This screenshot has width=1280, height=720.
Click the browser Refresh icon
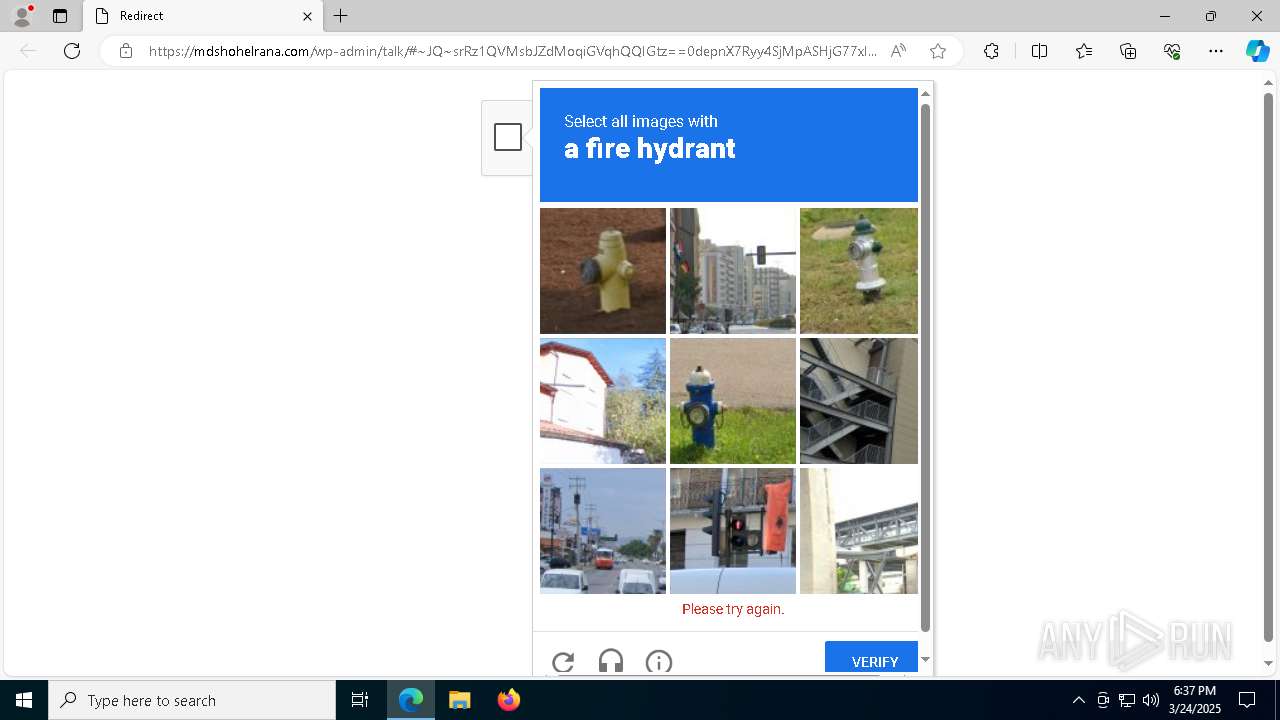click(72, 51)
